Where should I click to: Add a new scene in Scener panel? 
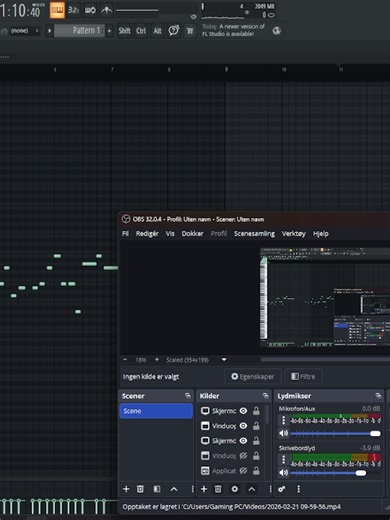point(126,489)
